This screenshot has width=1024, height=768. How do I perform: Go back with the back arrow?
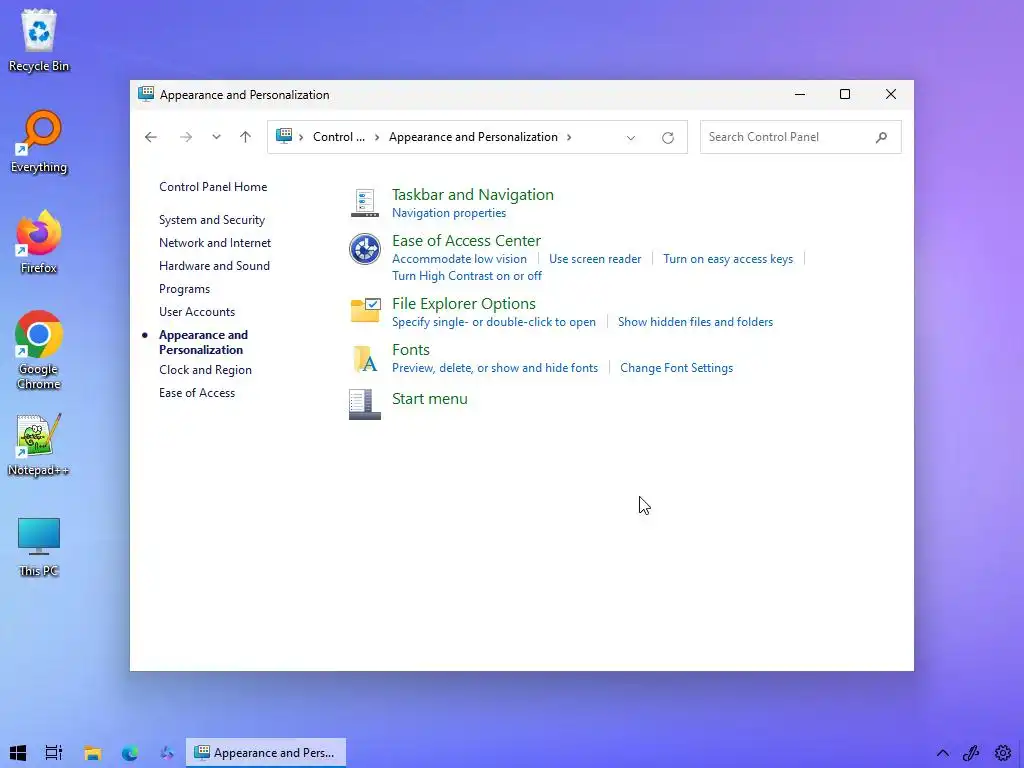[151, 137]
